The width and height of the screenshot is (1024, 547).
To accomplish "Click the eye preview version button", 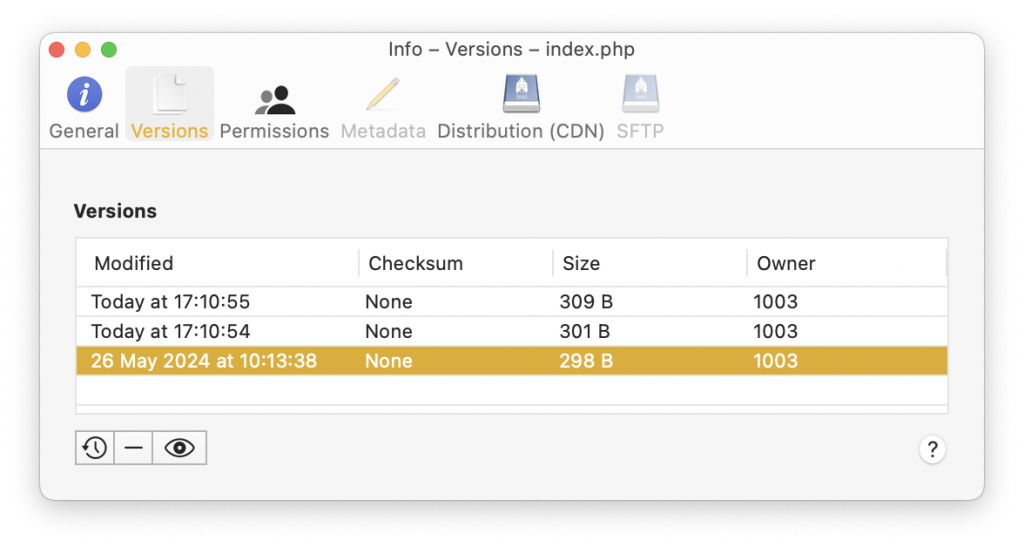I will [x=180, y=448].
